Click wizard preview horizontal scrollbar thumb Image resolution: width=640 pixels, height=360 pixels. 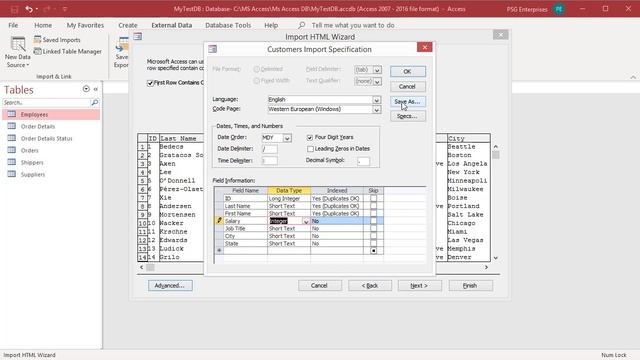(x=150, y=267)
